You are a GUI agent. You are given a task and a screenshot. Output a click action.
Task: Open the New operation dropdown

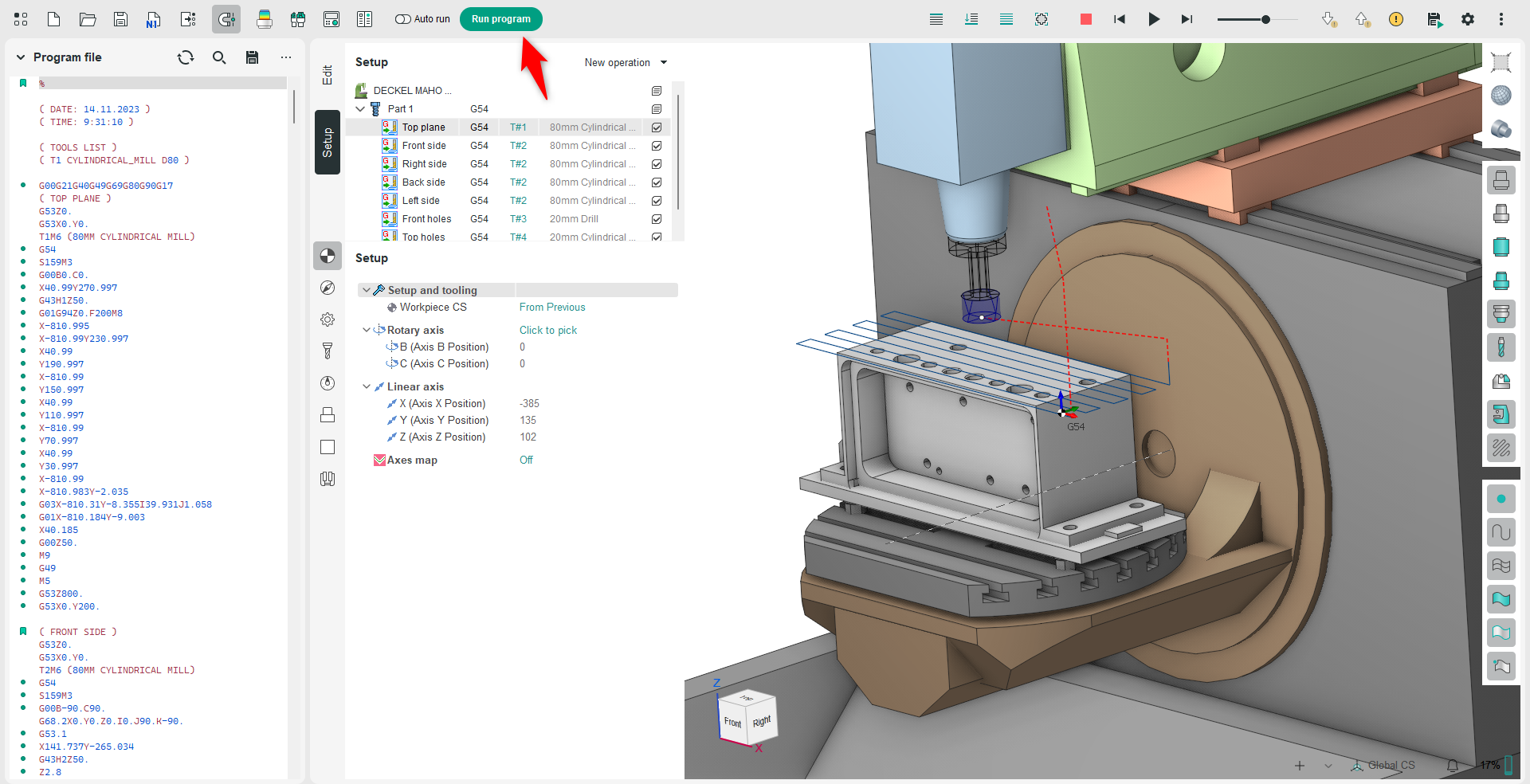pos(626,63)
